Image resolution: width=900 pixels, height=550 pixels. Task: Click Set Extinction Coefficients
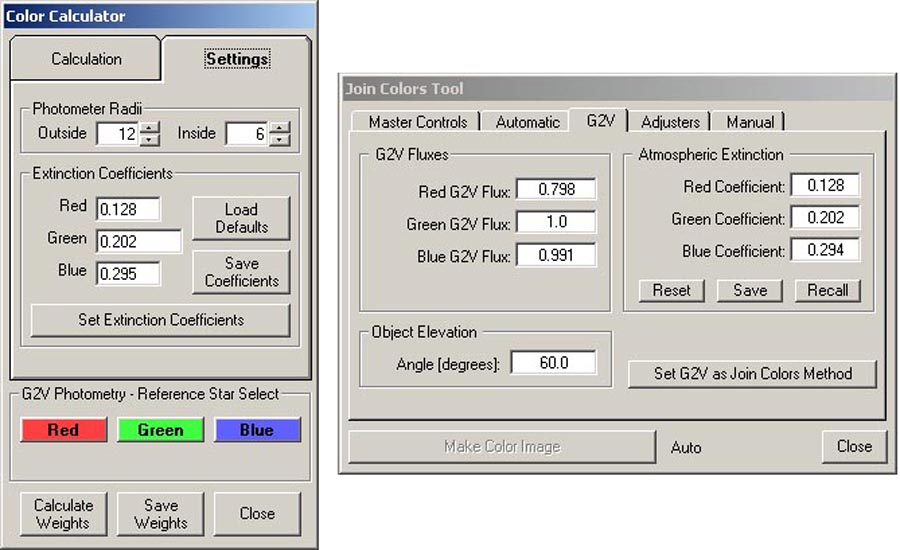pos(160,320)
